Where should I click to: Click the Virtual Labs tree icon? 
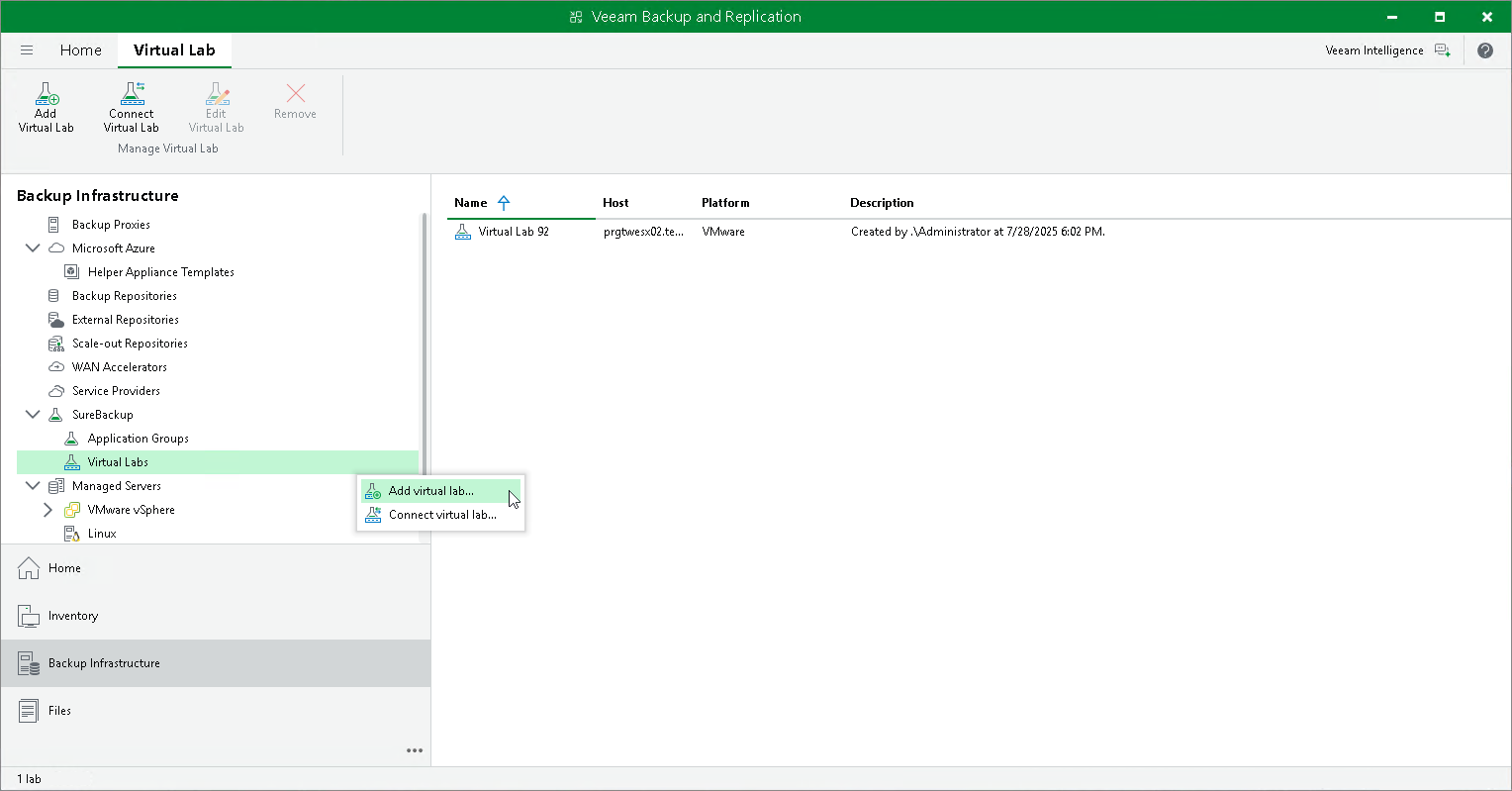pyautogui.click(x=71, y=462)
